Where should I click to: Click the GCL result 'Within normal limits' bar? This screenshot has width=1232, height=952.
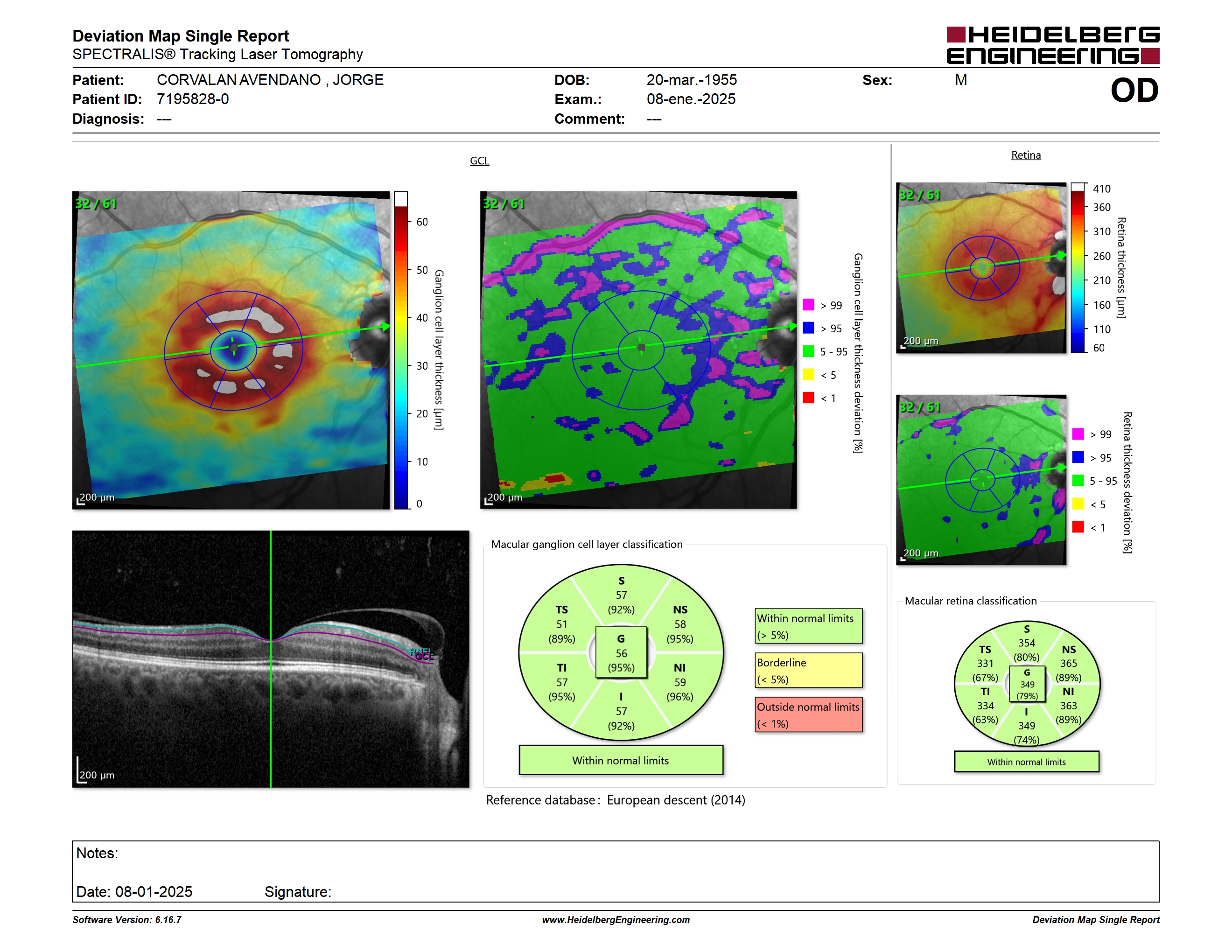click(621, 760)
